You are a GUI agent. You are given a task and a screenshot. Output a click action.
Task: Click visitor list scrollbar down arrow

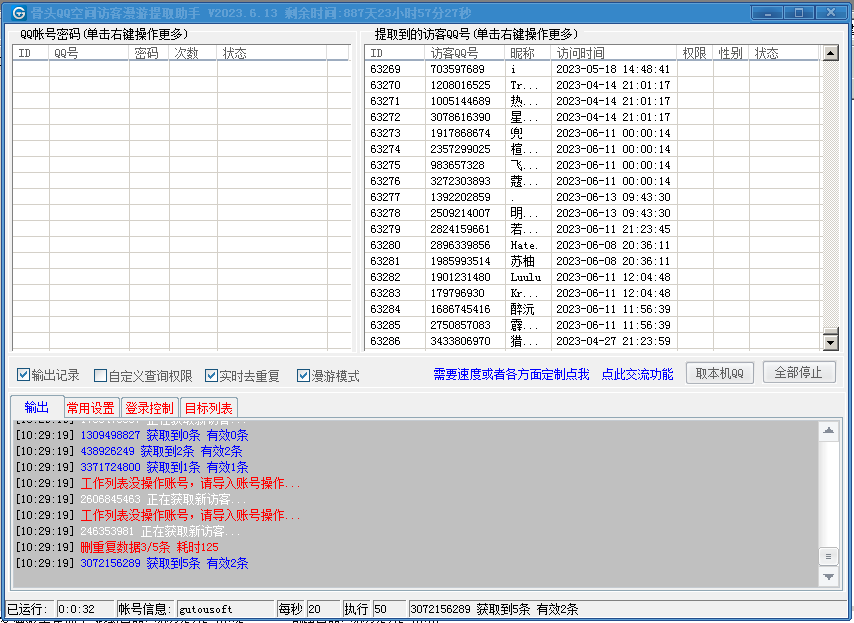(830, 342)
